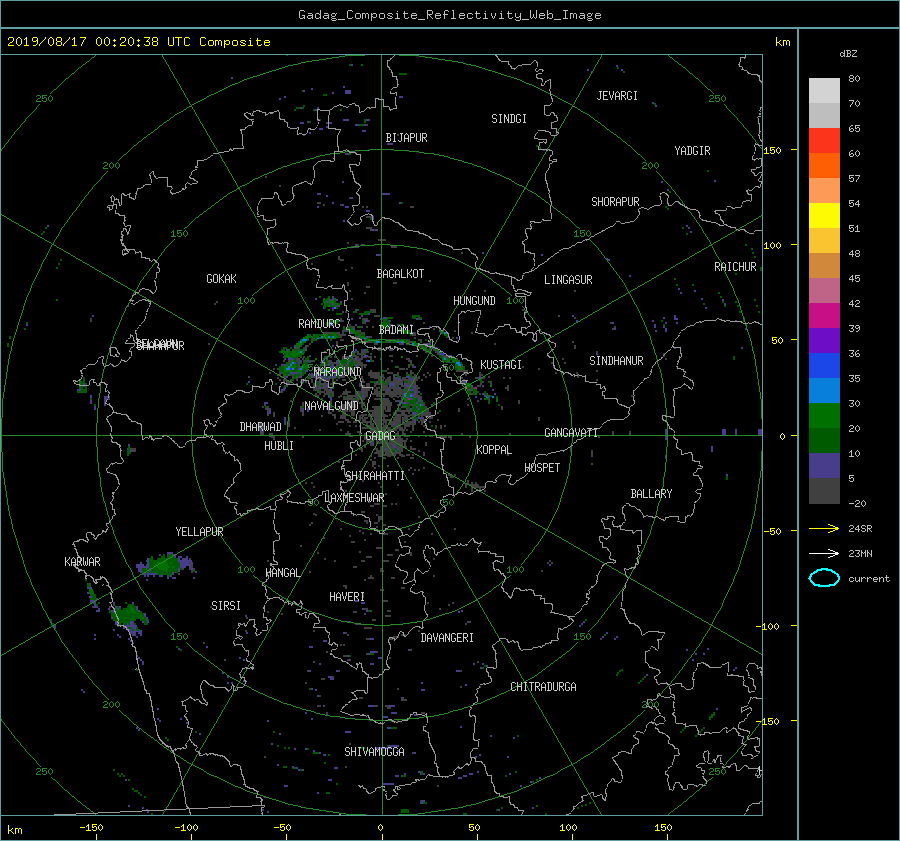The width and height of the screenshot is (900, 841).
Task: Select the yellow 51 dBZ color swatch
Action: [824, 216]
